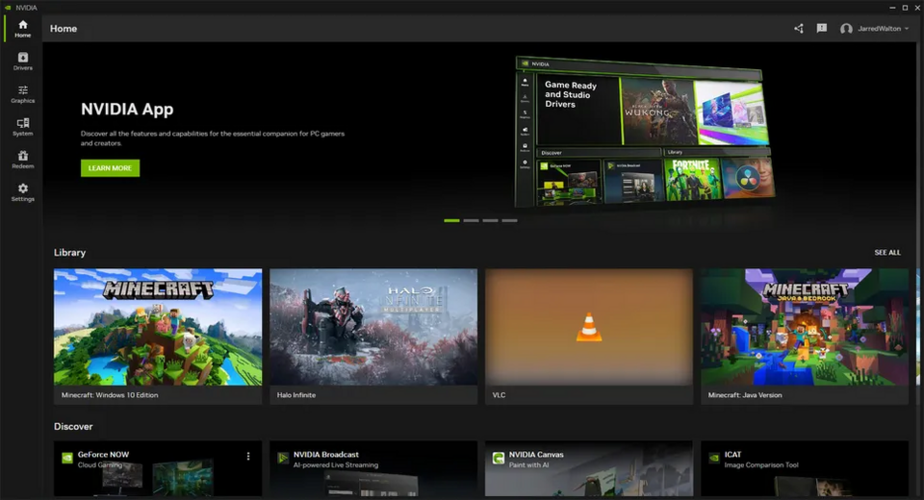This screenshot has height=500, width=924.
Task: Open the Drivers section in sidebar
Action: pyautogui.click(x=22, y=61)
